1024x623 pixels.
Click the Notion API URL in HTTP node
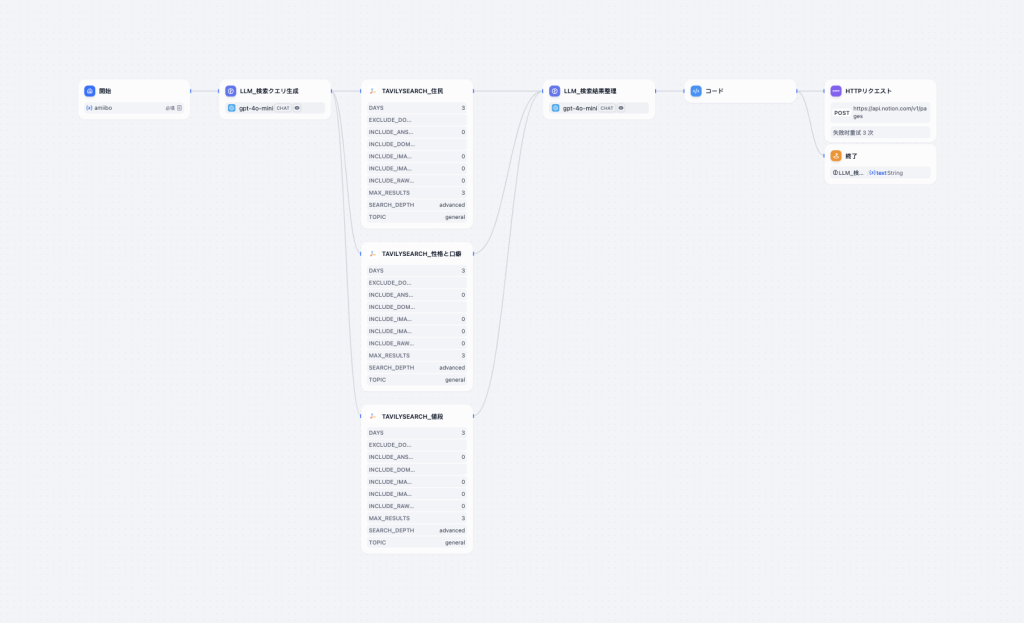[x=888, y=112]
